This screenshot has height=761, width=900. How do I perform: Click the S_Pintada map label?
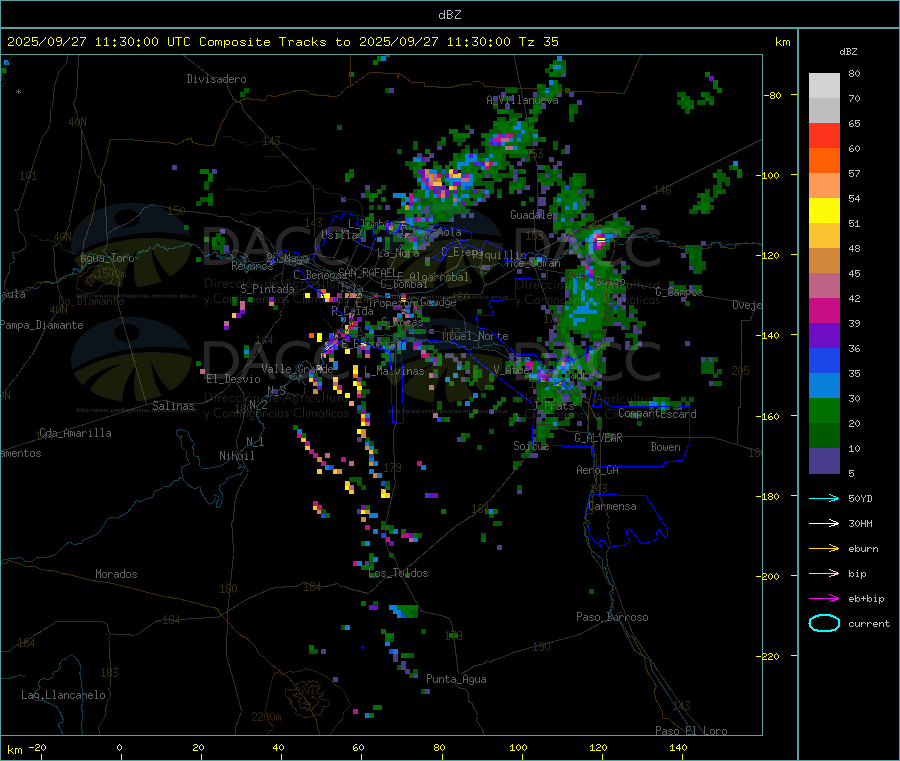[267, 289]
